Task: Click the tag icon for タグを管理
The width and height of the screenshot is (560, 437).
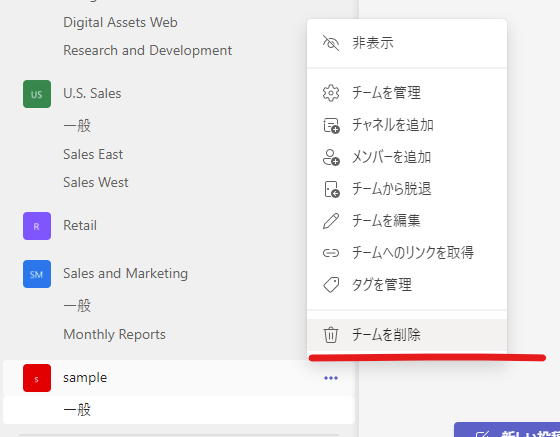Action: click(x=331, y=285)
